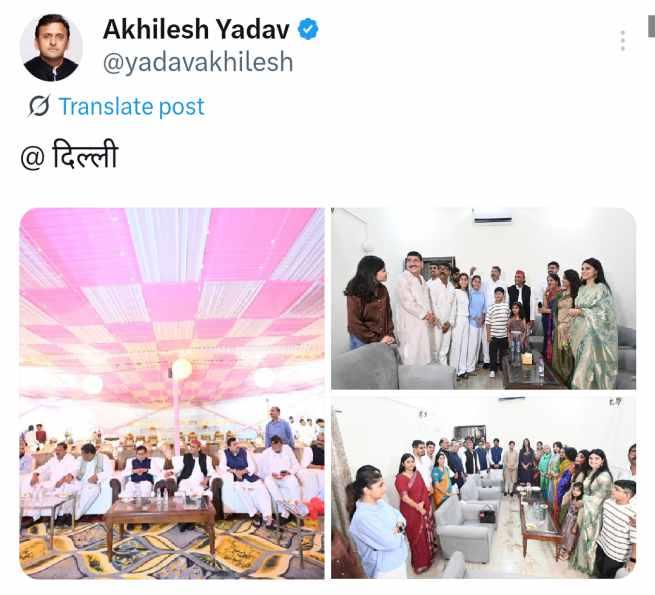Select the Hindi word दिल्ली in post
The width and height of the screenshot is (655, 595).
[85, 155]
